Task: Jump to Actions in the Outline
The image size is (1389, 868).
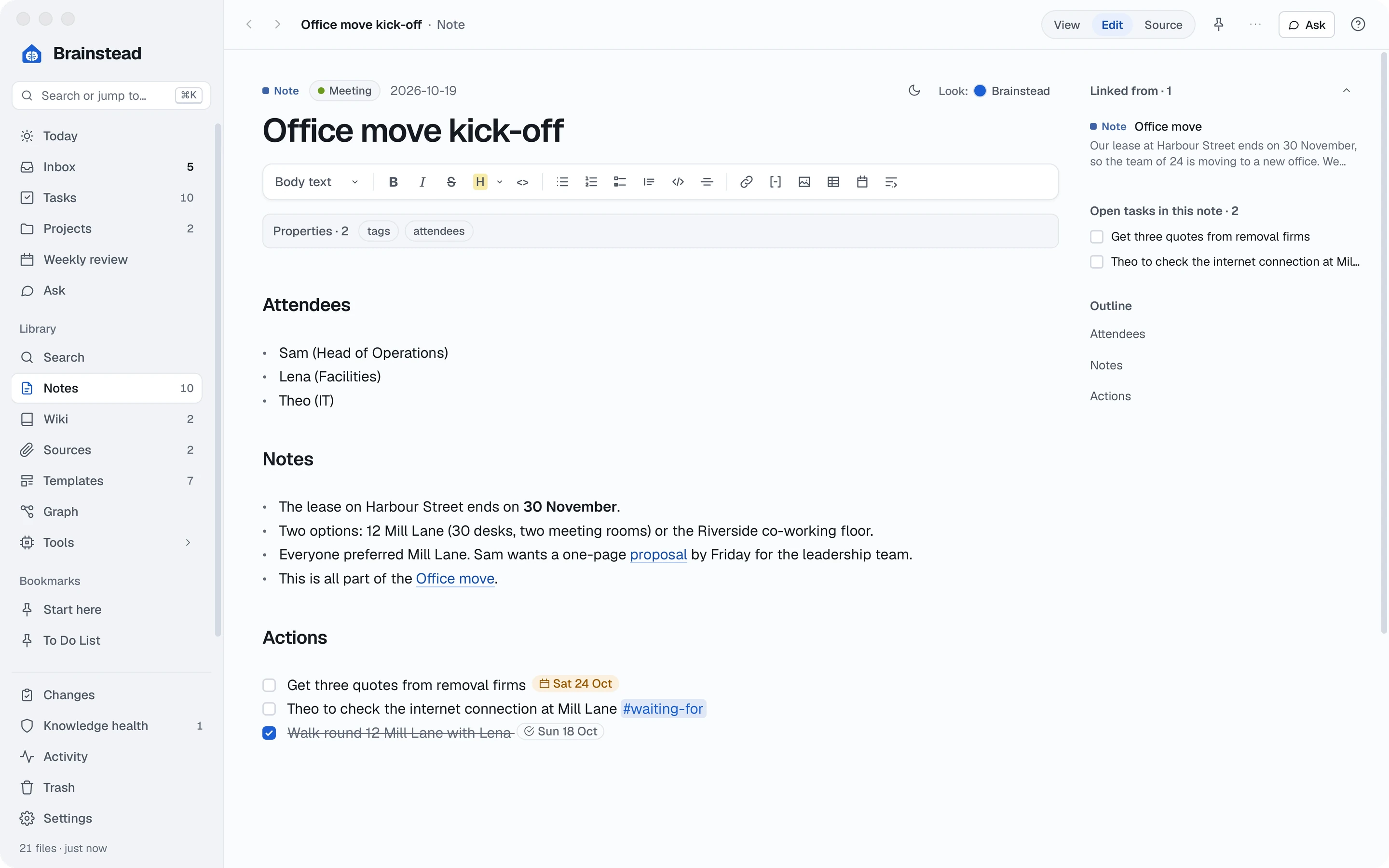Action: coord(1110,396)
